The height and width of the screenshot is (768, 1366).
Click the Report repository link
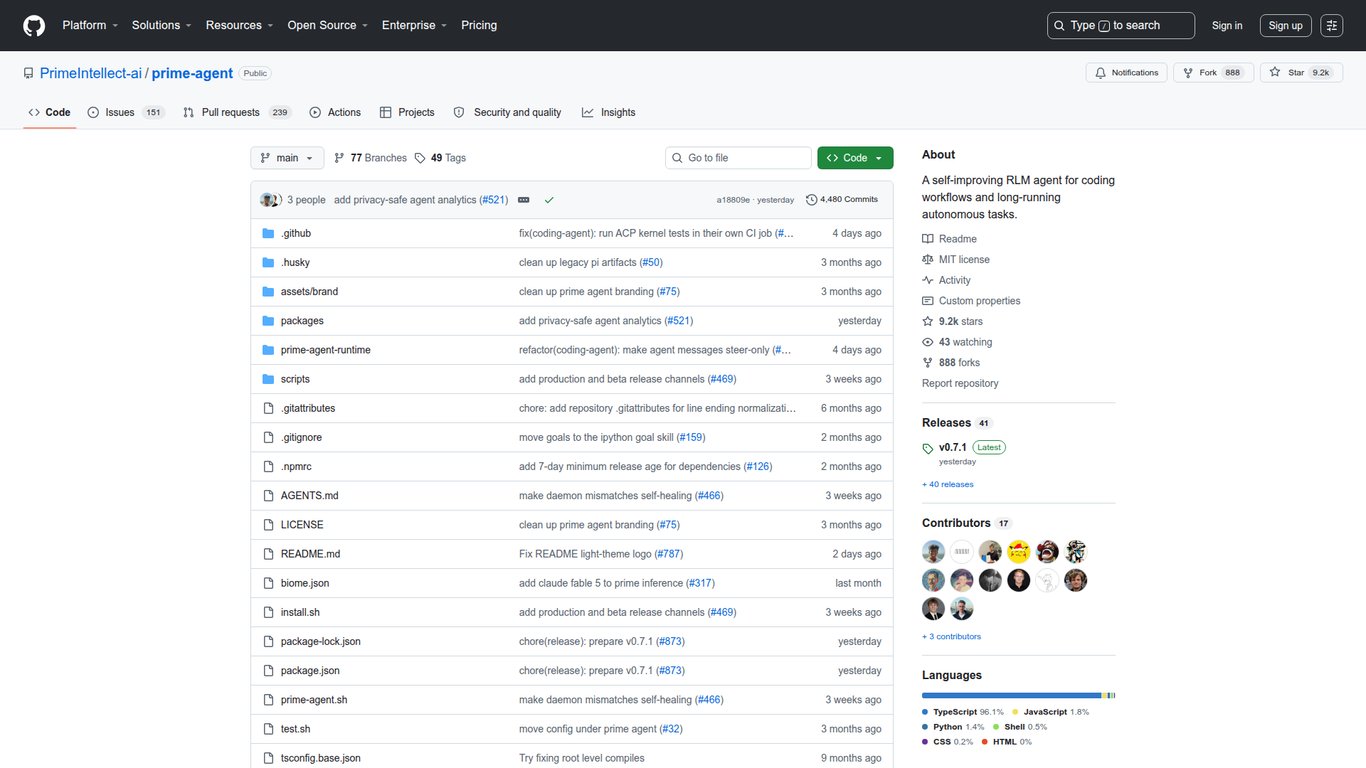click(x=960, y=384)
